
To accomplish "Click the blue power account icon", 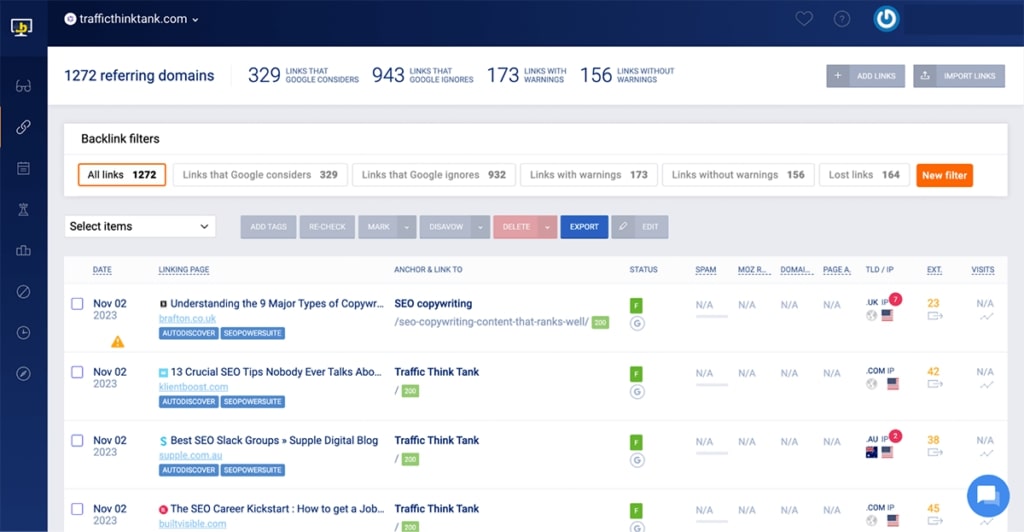I will 886,19.
